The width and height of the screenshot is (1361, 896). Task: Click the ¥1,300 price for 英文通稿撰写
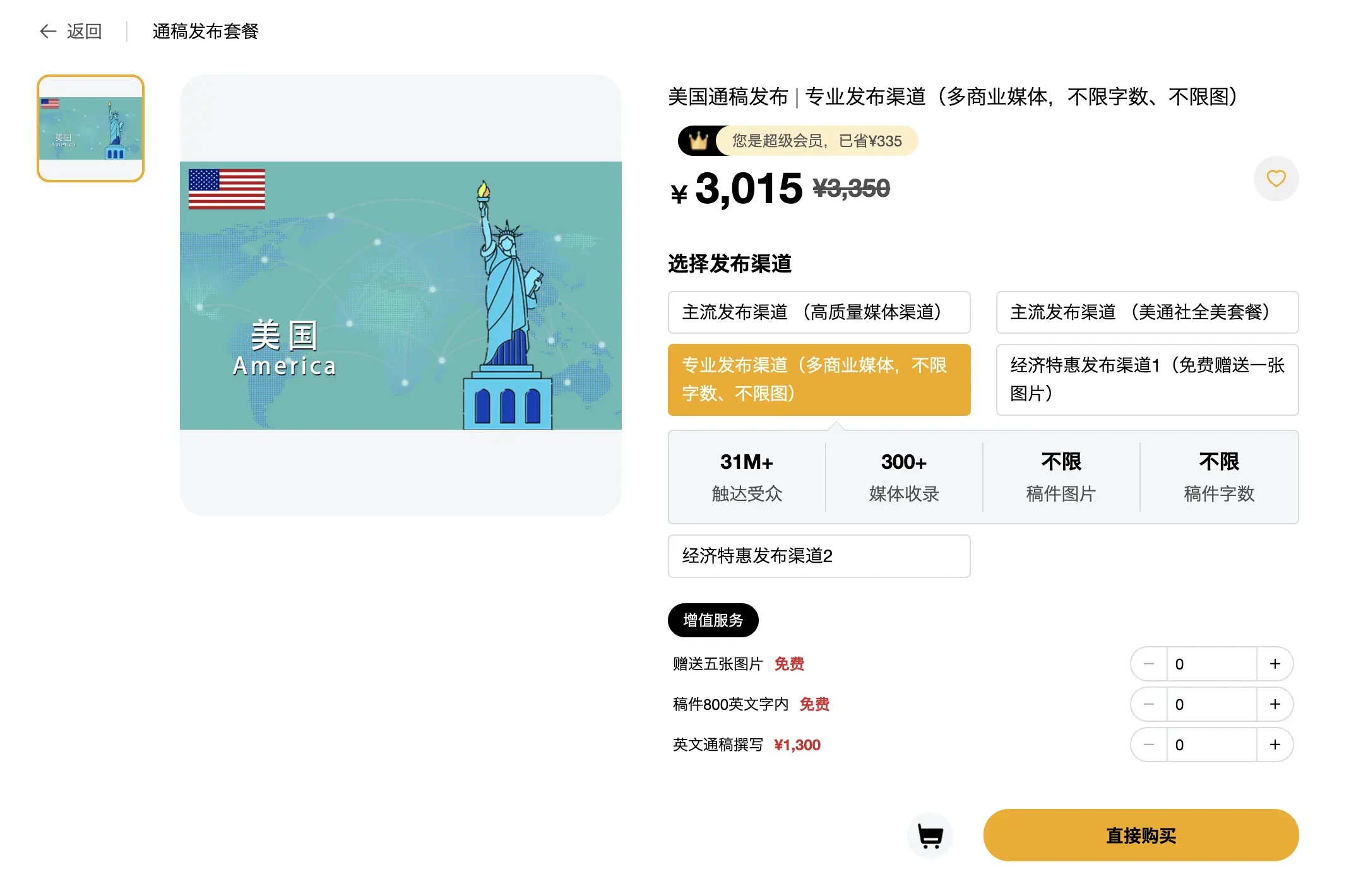pos(797,745)
